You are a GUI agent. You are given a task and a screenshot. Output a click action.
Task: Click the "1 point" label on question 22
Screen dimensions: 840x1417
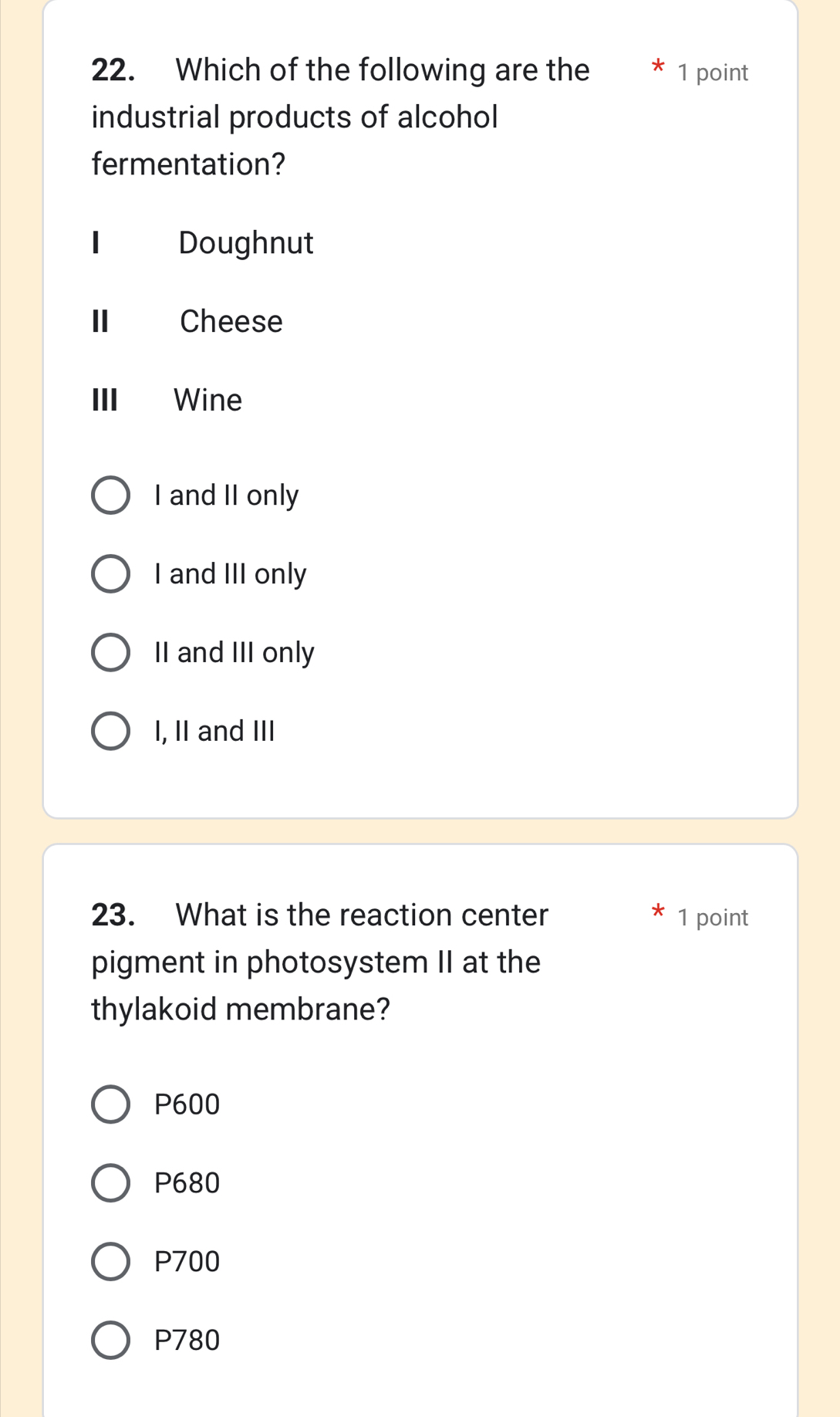pyautogui.click(x=712, y=73)
